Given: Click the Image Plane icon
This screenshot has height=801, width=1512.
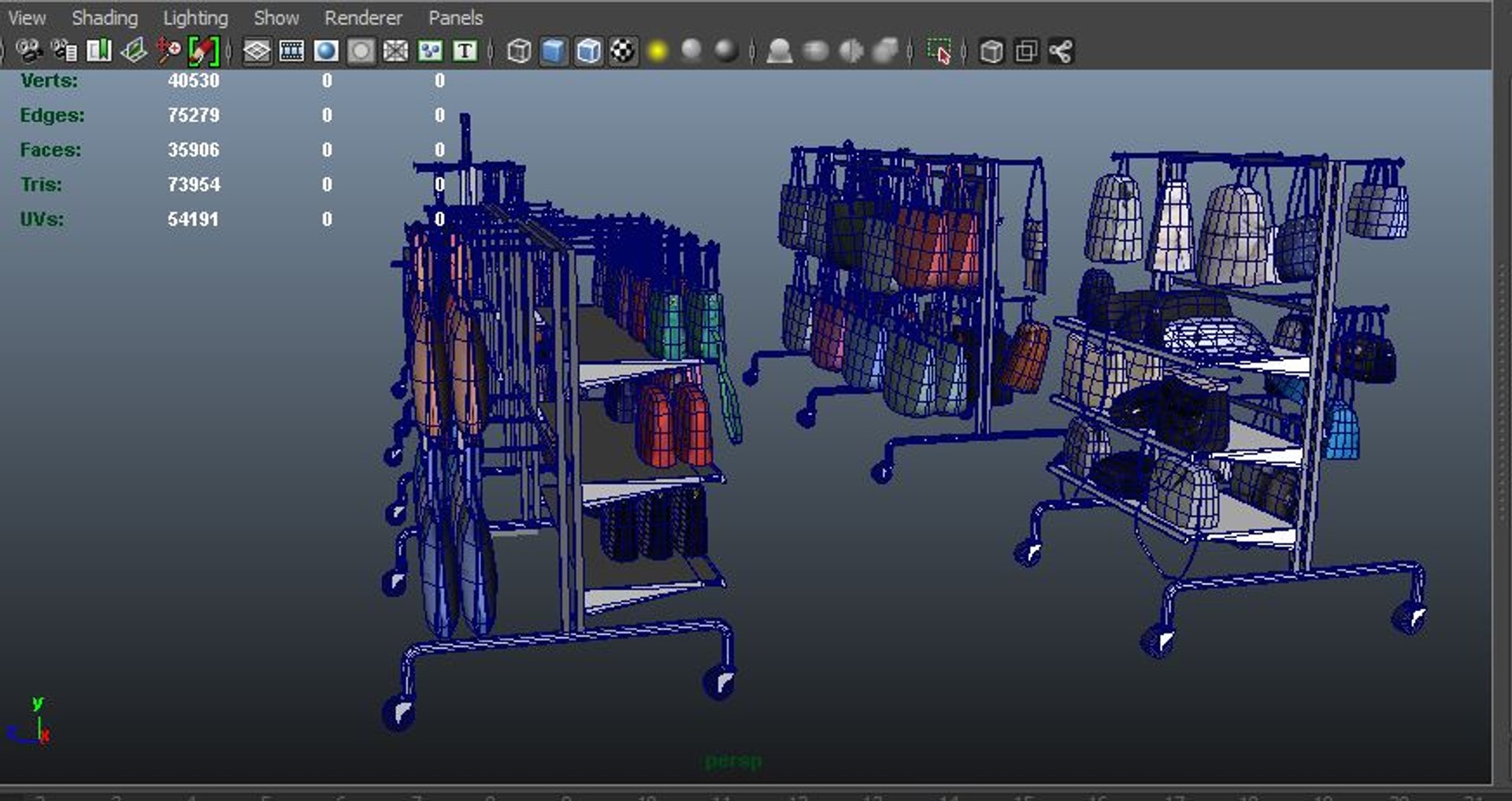Looking at the screenshot, I should pos(133,51).
